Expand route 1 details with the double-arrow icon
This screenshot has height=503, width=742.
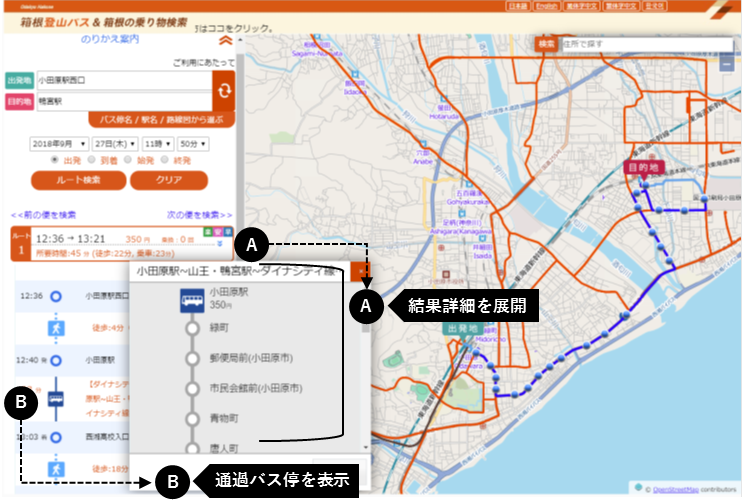219,242
